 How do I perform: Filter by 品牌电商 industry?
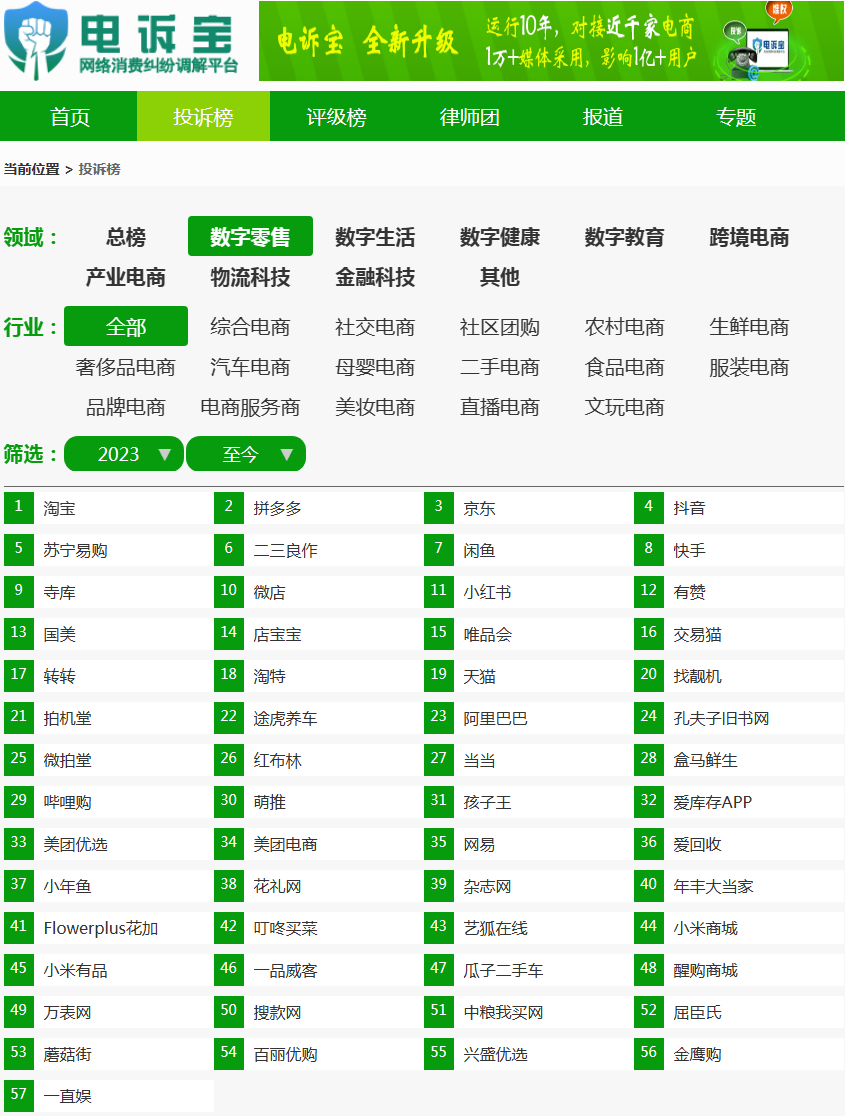125,407
